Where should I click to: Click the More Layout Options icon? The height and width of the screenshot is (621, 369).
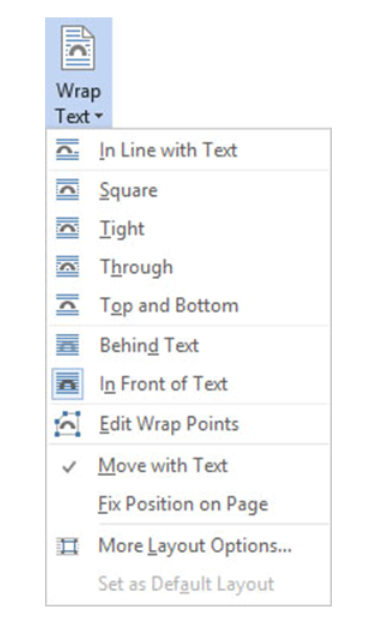point(67,546)
